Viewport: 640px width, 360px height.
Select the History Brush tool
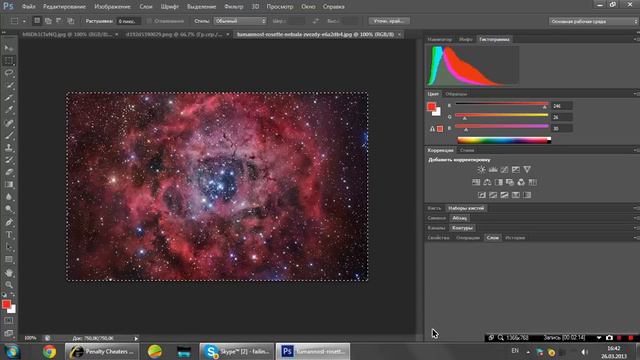[9, 160]
